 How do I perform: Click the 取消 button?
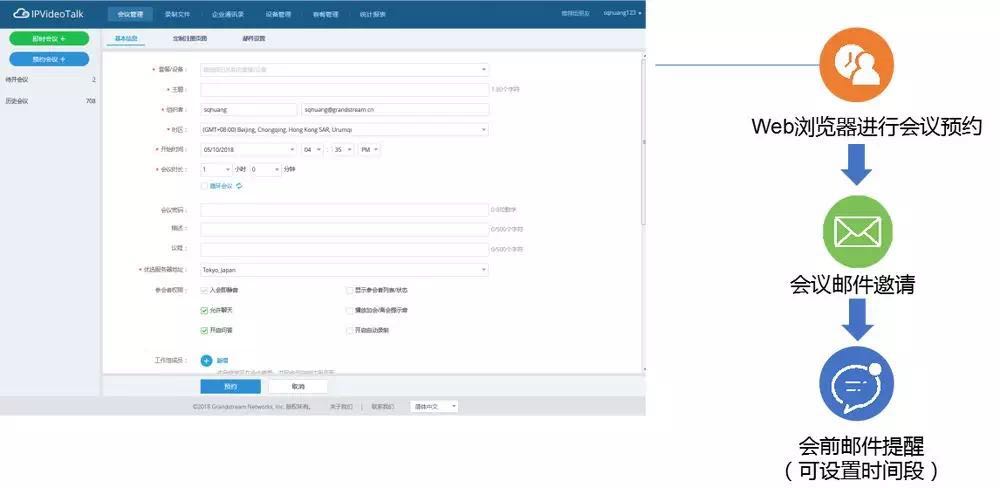(x=298, y=387)
